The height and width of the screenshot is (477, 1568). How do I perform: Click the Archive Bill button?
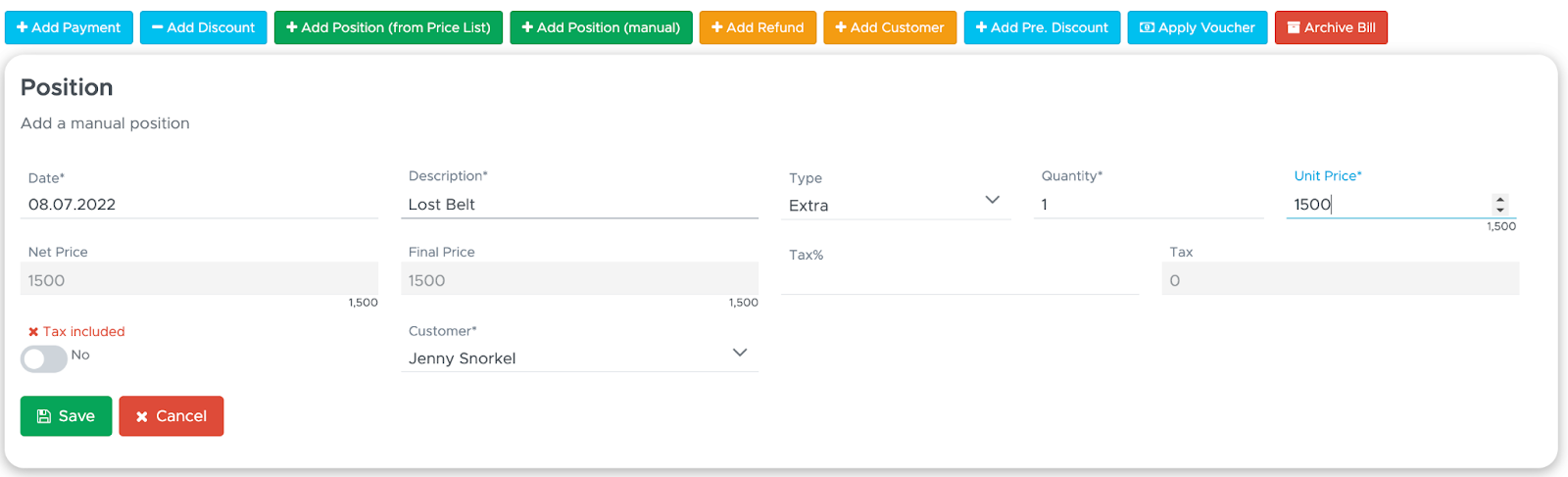point(1331,27)
